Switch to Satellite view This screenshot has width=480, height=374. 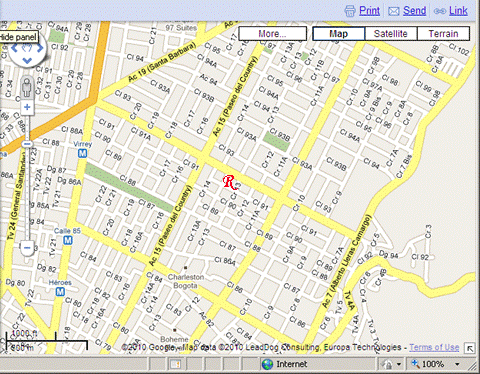pos(391,34)
